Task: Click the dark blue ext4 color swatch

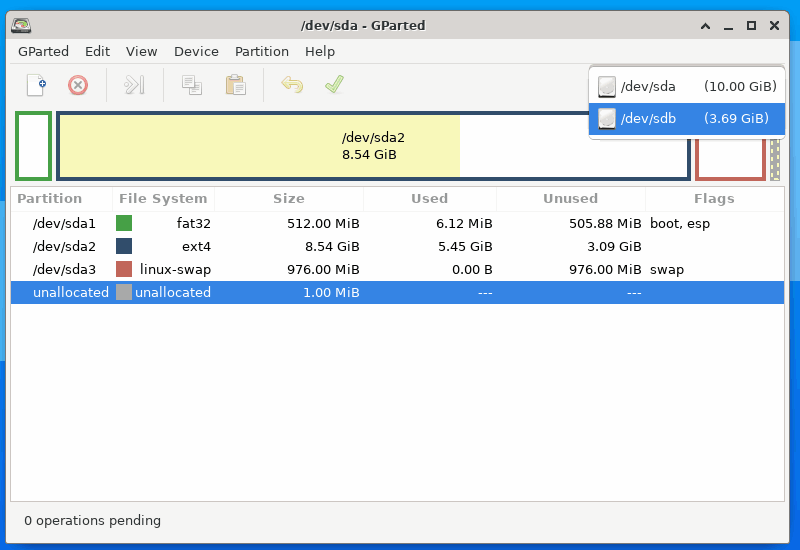Action: (124, 246)
